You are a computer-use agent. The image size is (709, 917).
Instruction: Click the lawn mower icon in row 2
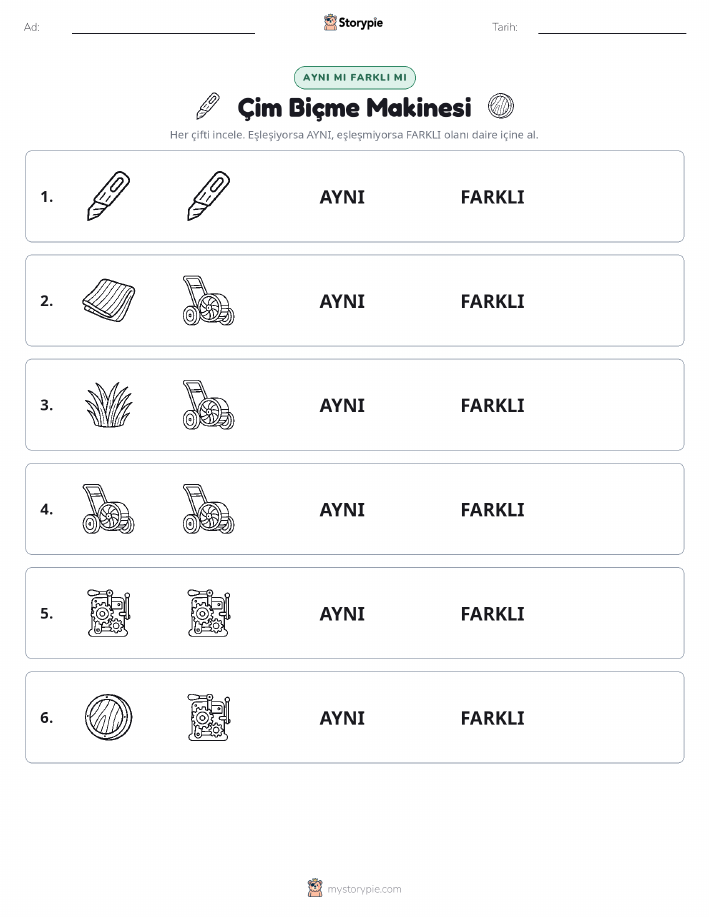click(x=208, y=301)
